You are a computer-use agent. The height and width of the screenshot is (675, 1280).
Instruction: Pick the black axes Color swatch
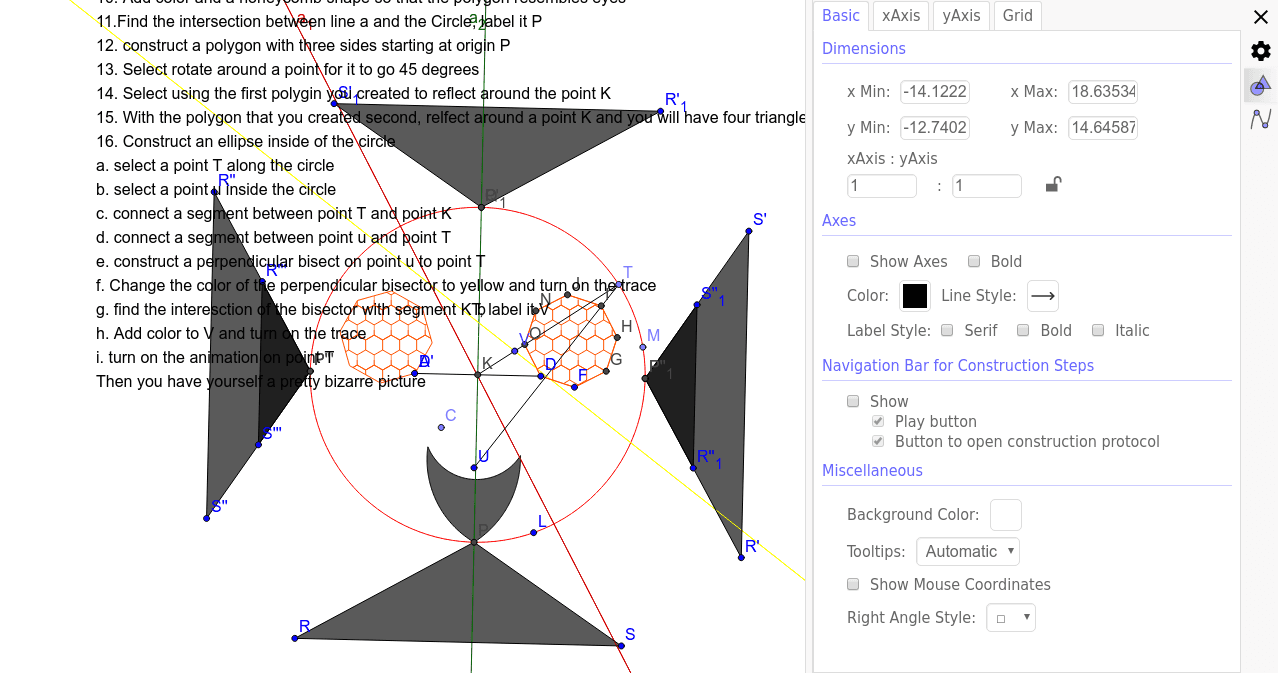915,296
